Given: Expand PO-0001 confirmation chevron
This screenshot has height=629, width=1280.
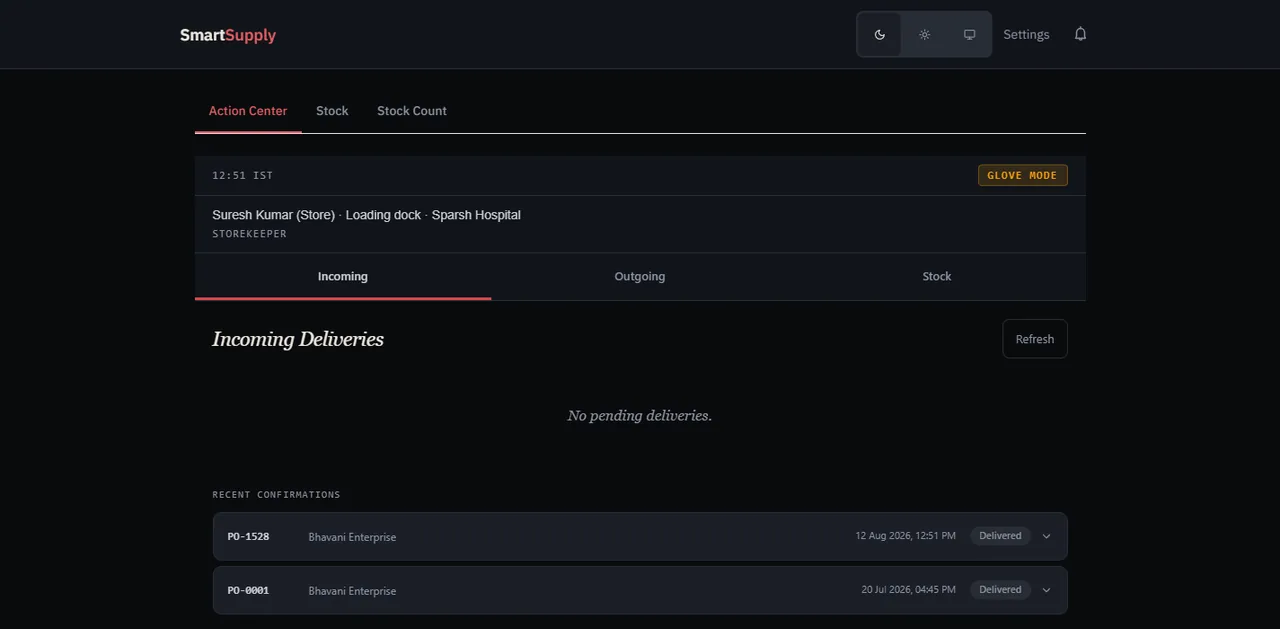Looking at the screenshot, I should pyautogui.click(x=1047, y=590).
